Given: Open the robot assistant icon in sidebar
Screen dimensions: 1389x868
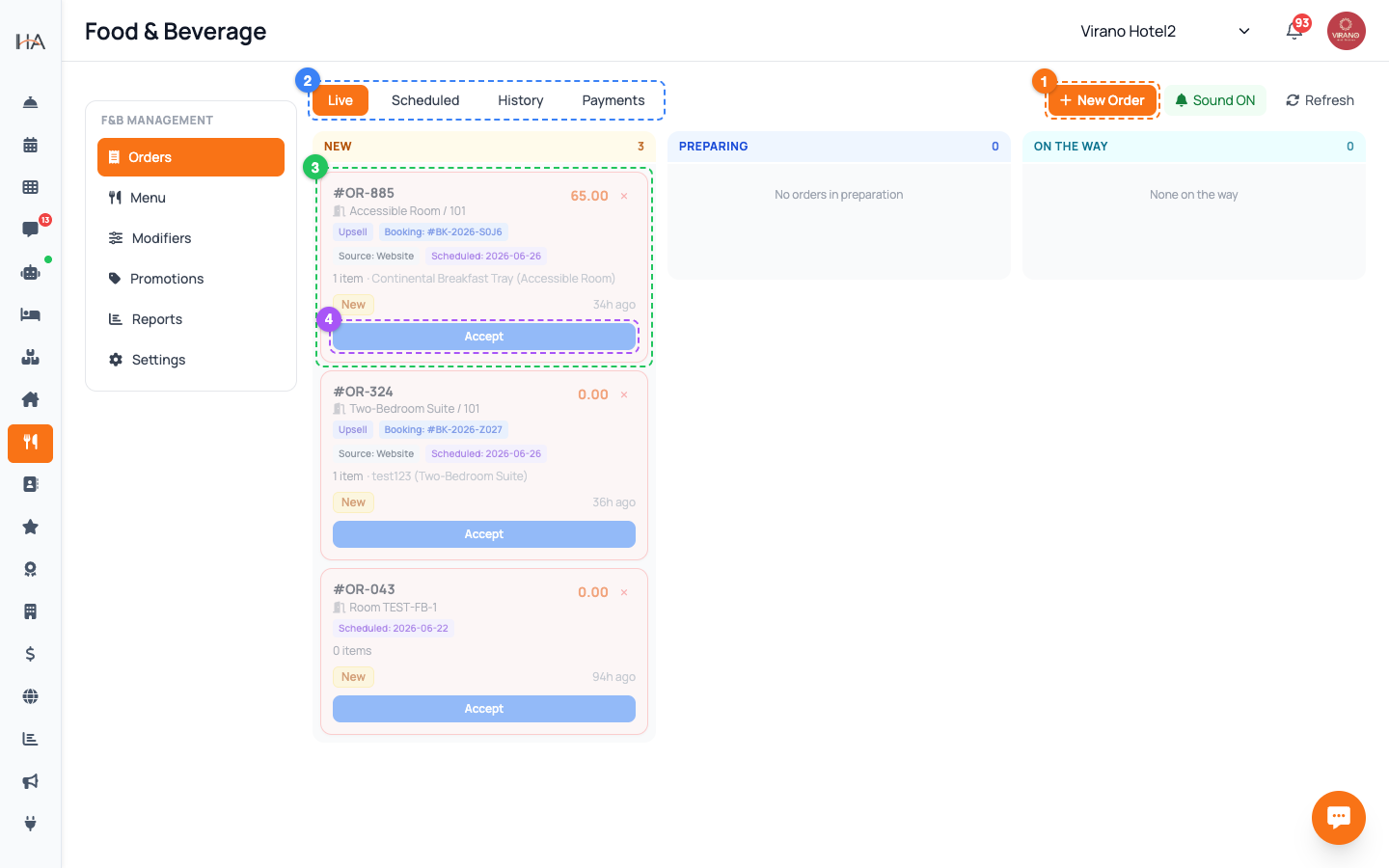Looking at the screenshot, I should click(x=30, y=272).
